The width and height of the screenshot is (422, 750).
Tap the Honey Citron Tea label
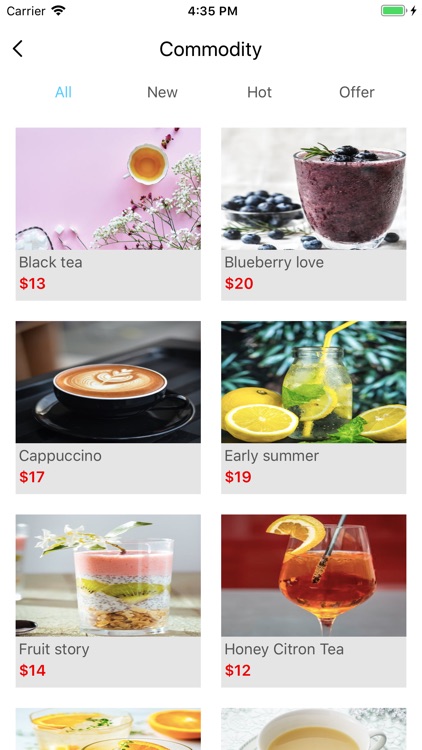(284, 649)
